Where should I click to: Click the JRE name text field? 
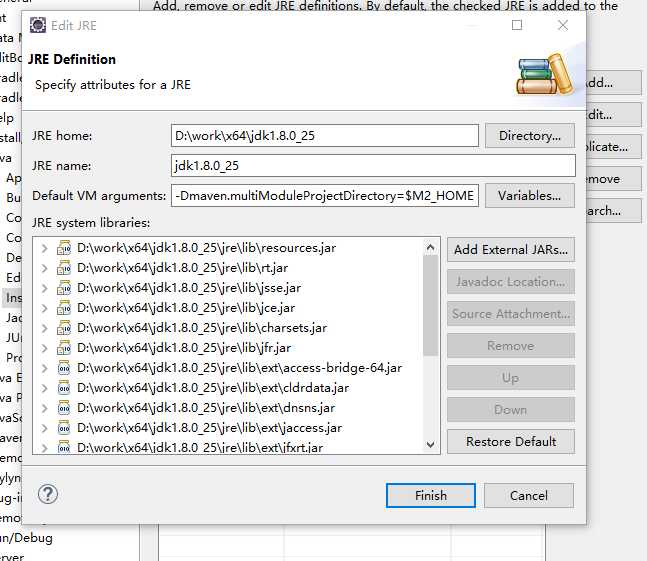click(373, 166)
